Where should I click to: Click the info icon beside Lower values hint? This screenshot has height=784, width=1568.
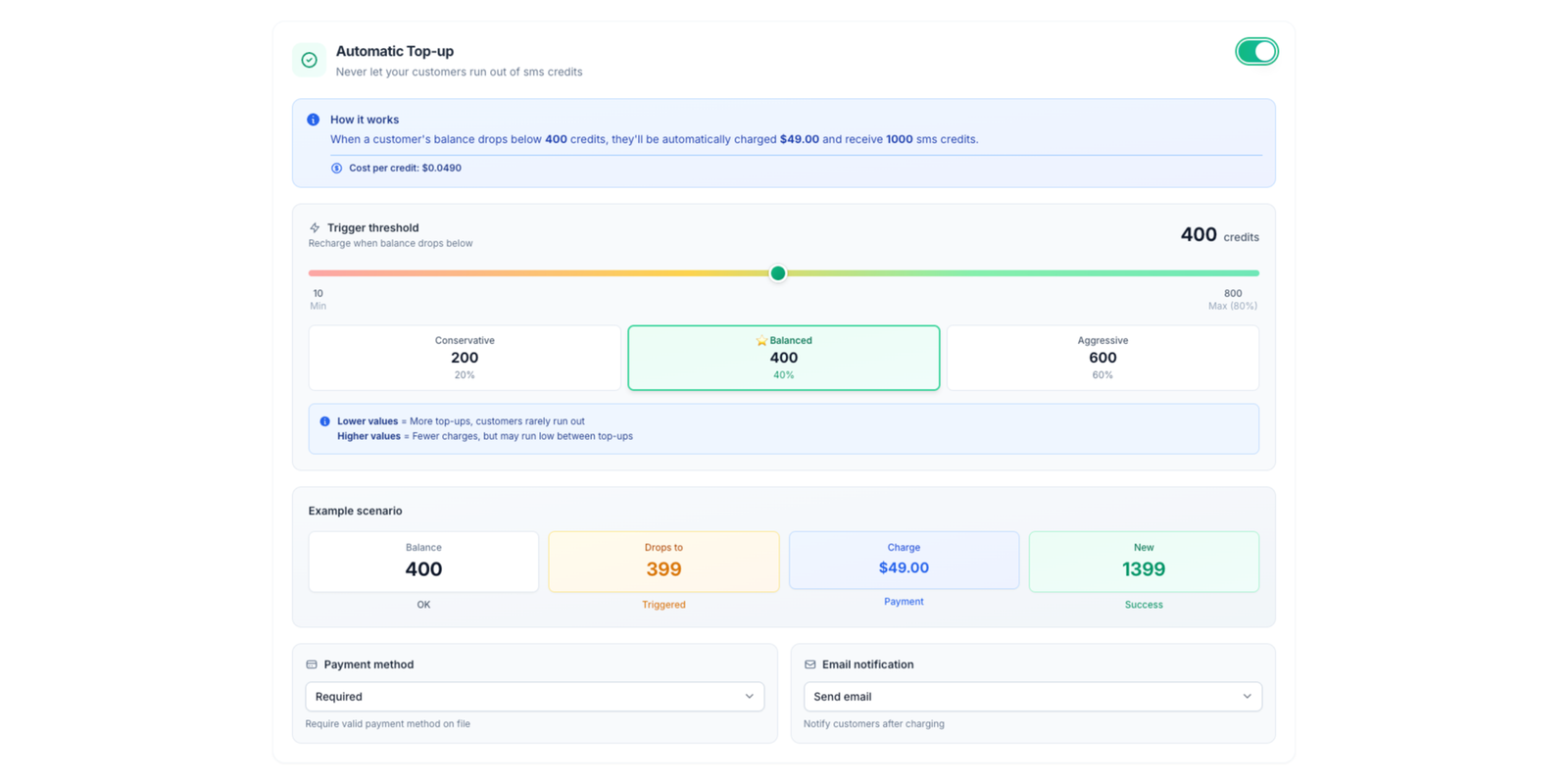pyautogui.click(x=324, y=421)
